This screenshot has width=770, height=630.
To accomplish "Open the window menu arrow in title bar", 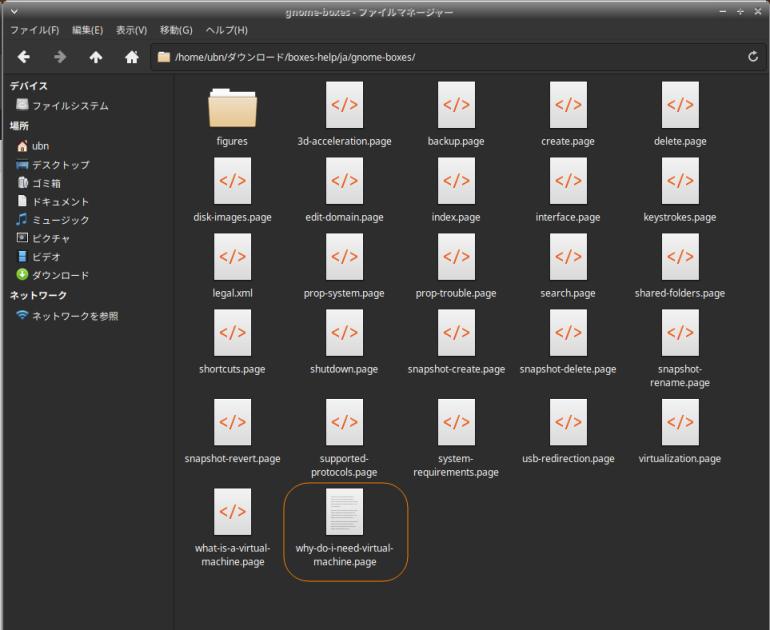I will click(x=14, y=11).
